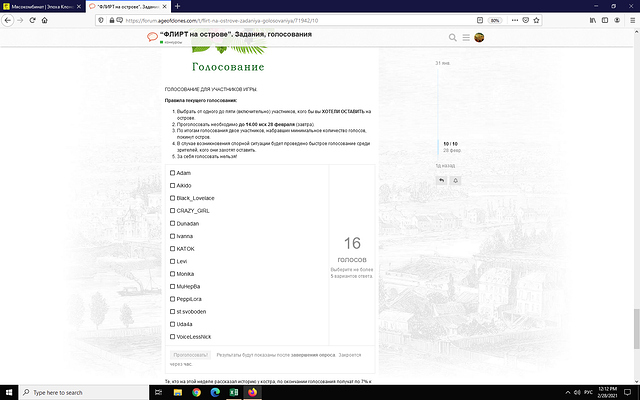The width and height of the screenshot is (640, 400).
Task: Click the user avatar in forum header
Action: (x=479, y=38)
